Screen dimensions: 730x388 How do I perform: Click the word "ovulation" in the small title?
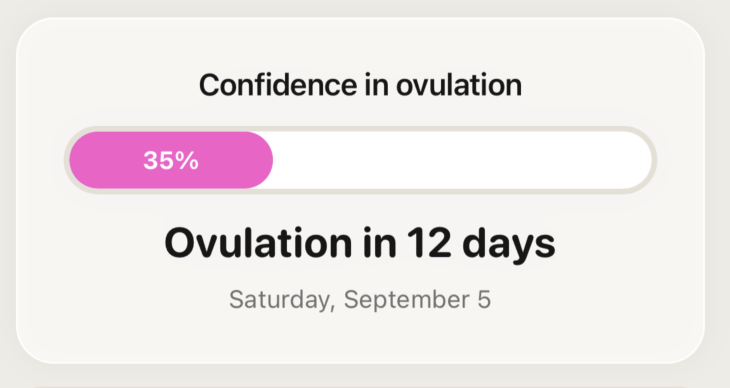point(459,85)
